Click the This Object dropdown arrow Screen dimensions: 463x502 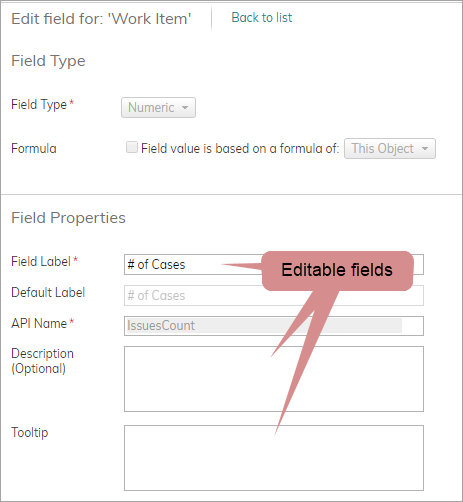(x=425, y=149)
